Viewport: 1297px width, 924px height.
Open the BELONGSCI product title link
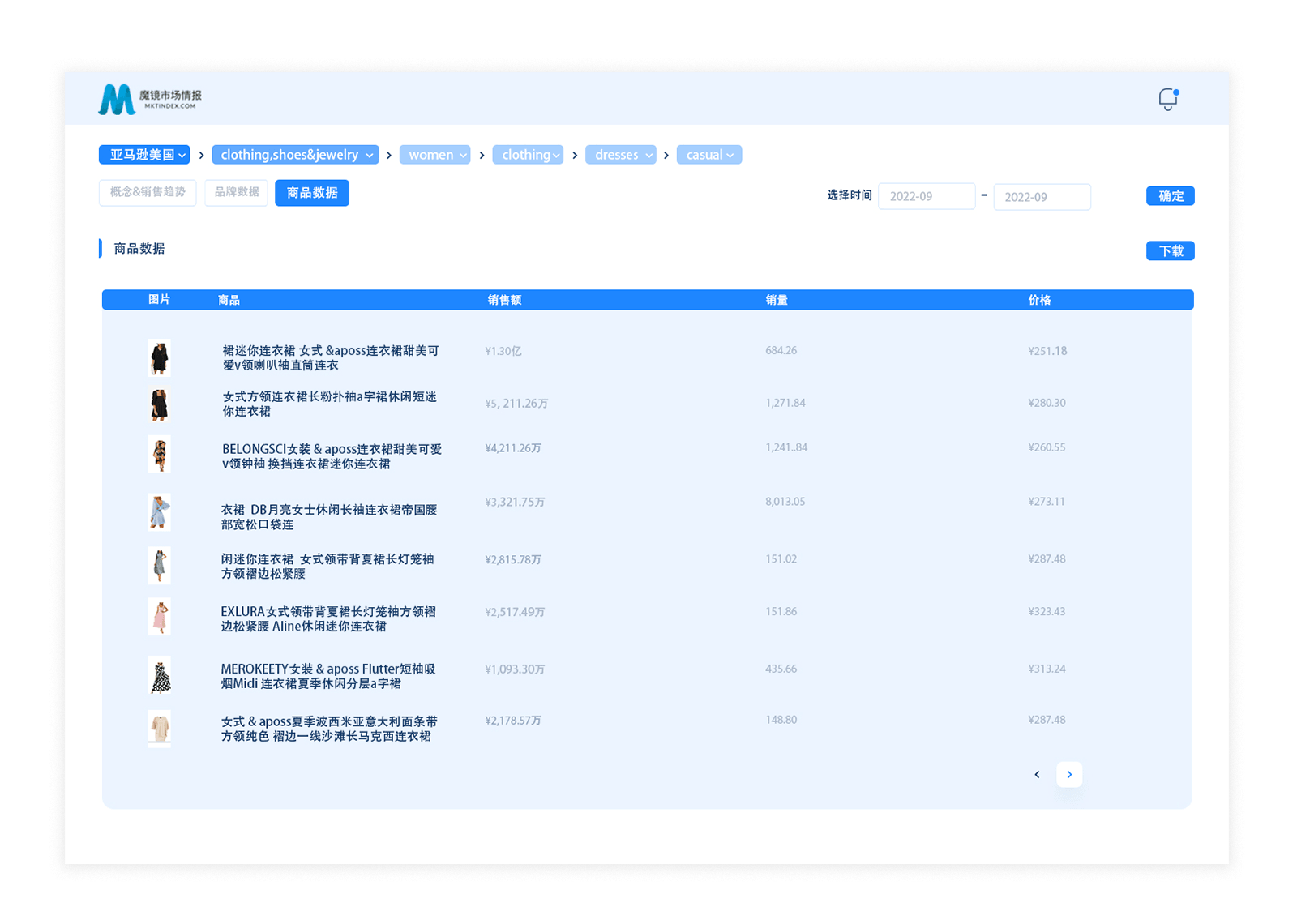pos(332,456)
